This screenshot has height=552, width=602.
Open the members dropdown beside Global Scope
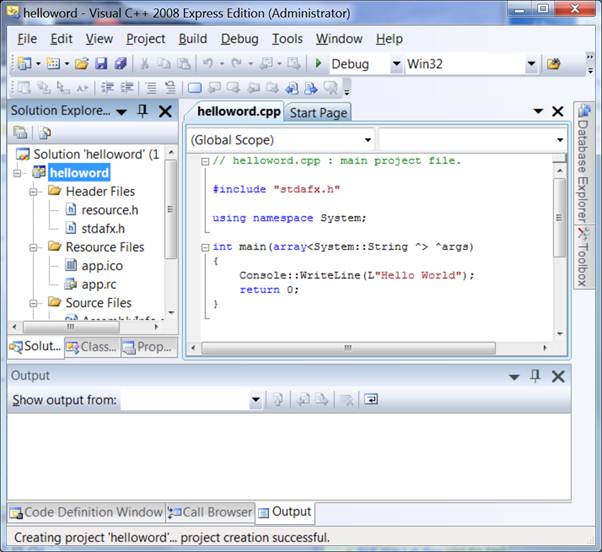pos(560,140)
